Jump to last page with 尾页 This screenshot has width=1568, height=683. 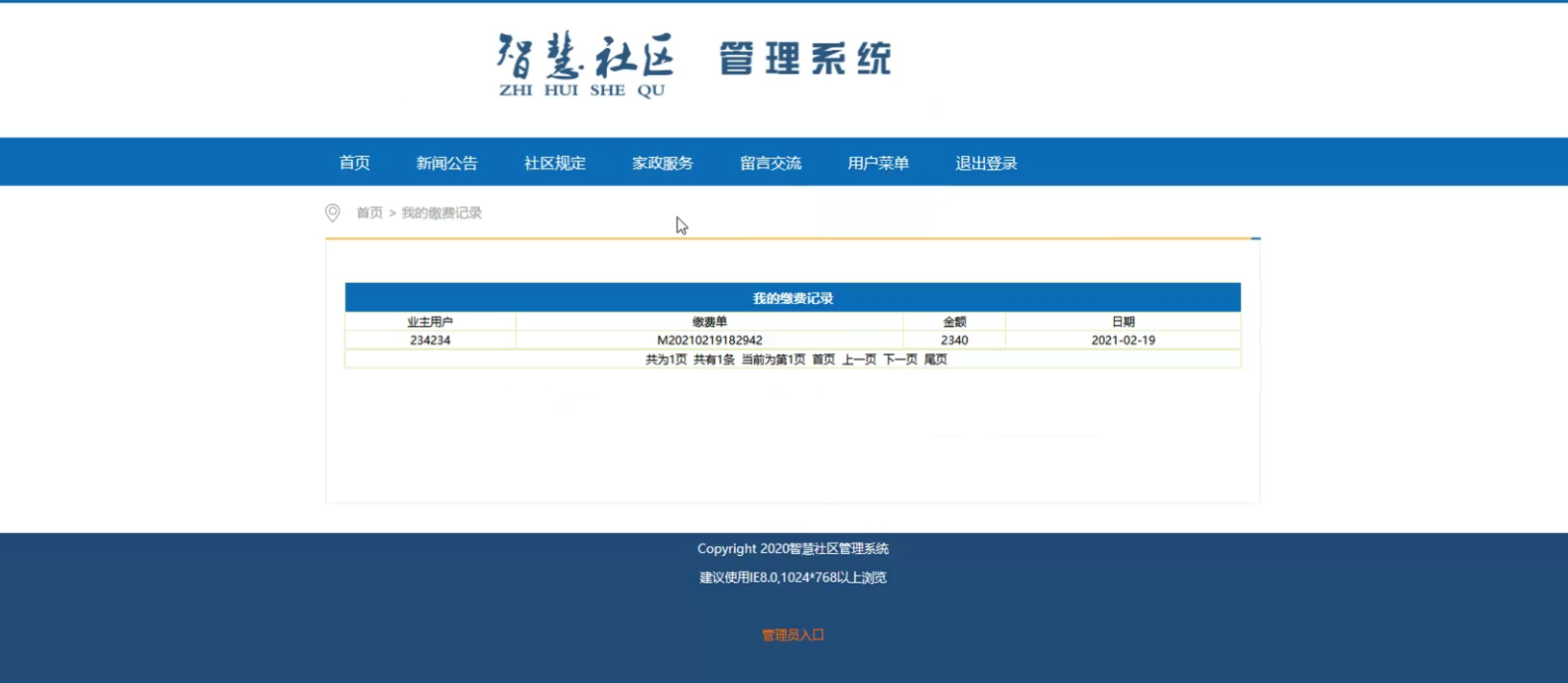pyautogui.click(x=935, y=360)
